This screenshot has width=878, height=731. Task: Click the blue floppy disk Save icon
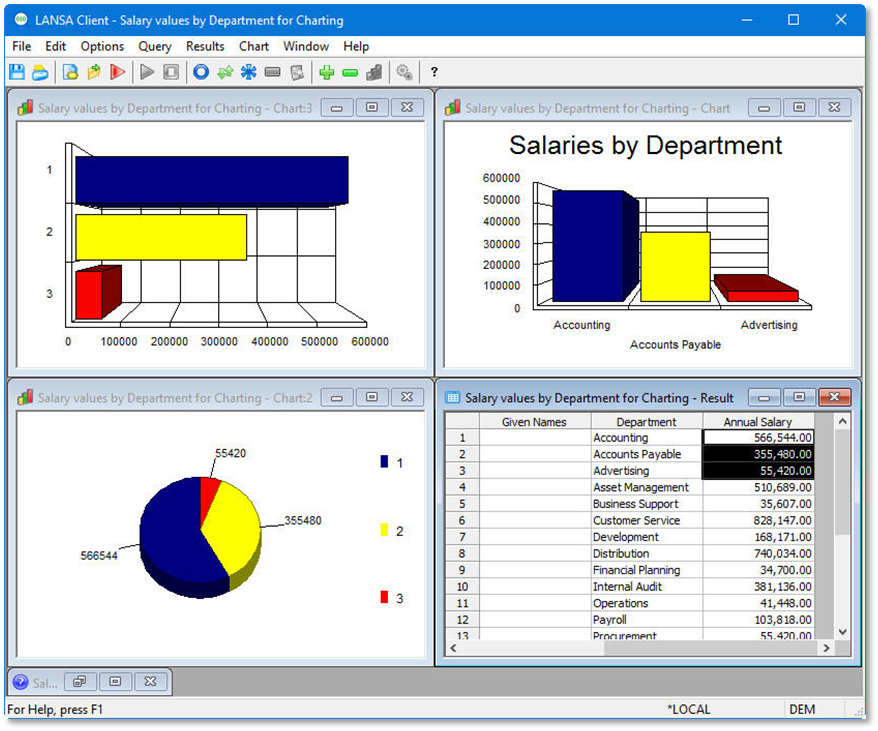click(16, 72)
